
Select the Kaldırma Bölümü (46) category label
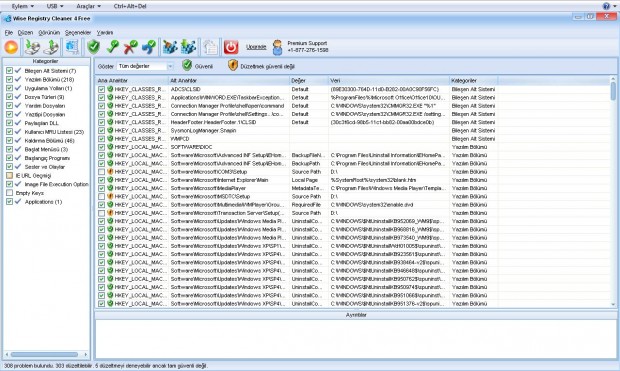[49, 140]
